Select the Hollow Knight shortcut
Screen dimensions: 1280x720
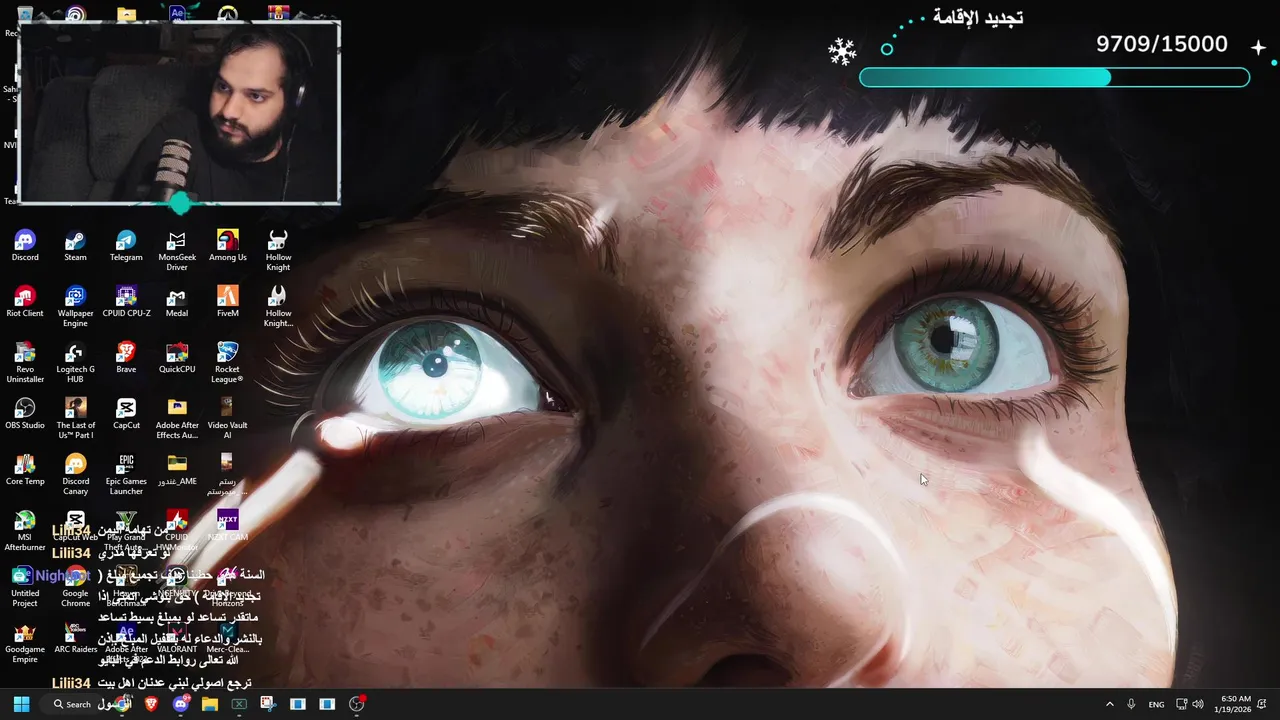(x=278, y=251)
